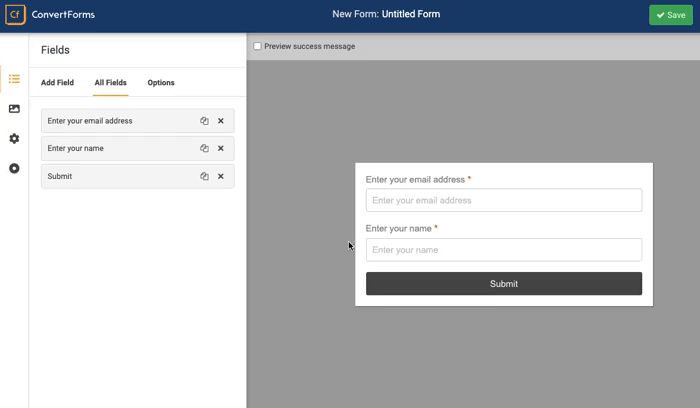Screen dimensions: 700x408
Task: Open the circle dot sidebar icon
Action: (x=14, y=169)
